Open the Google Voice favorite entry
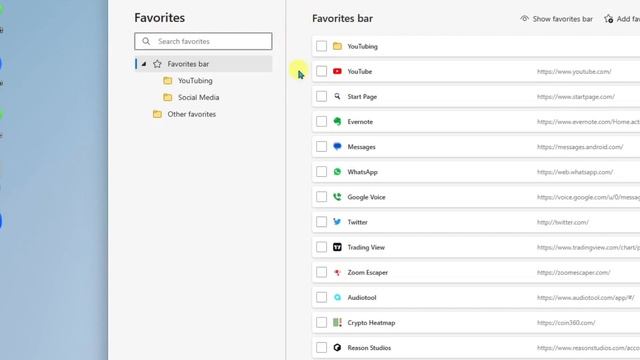 [x=476, y=197]
